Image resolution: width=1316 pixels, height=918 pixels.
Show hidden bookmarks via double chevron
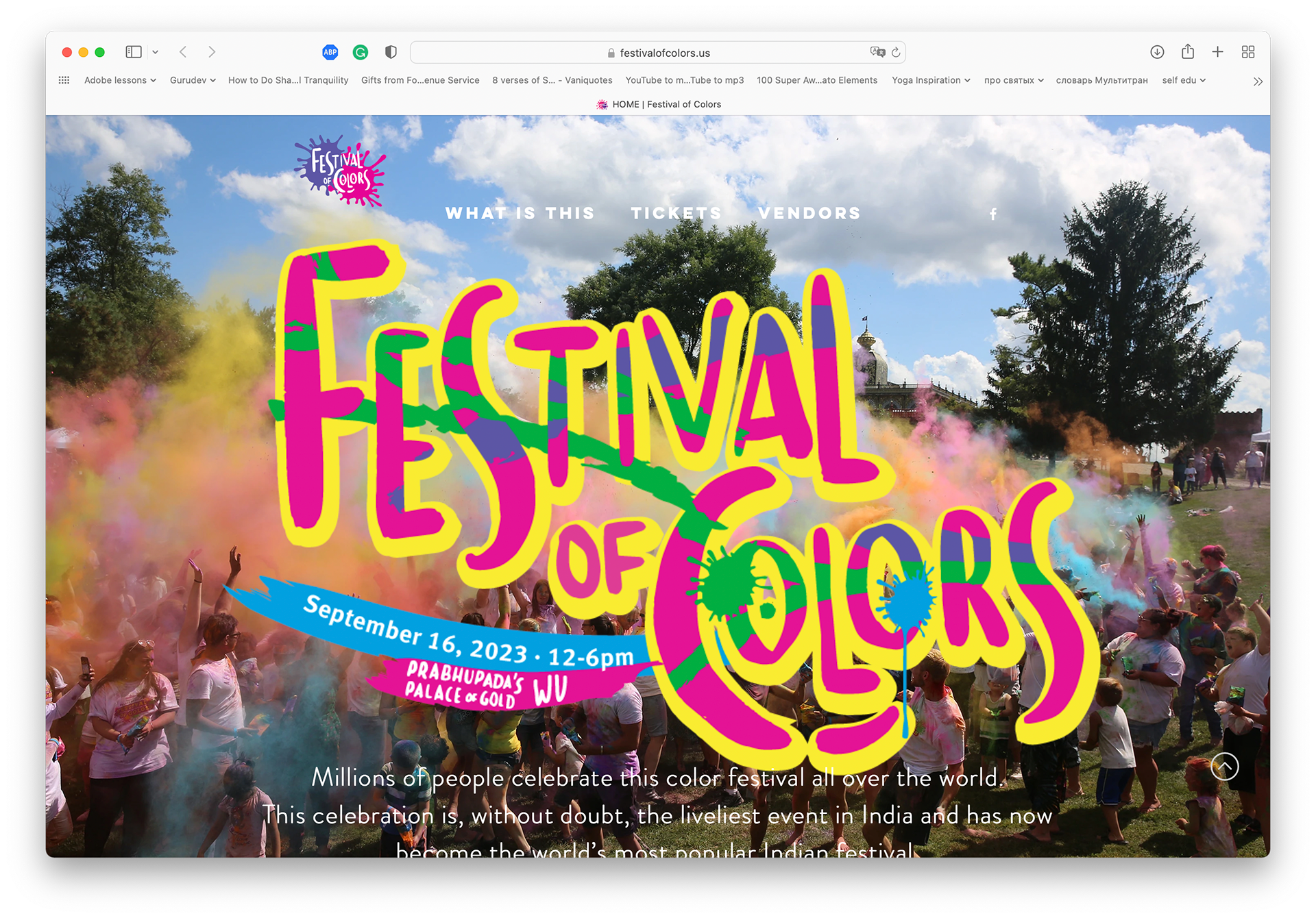point(1258,82)
